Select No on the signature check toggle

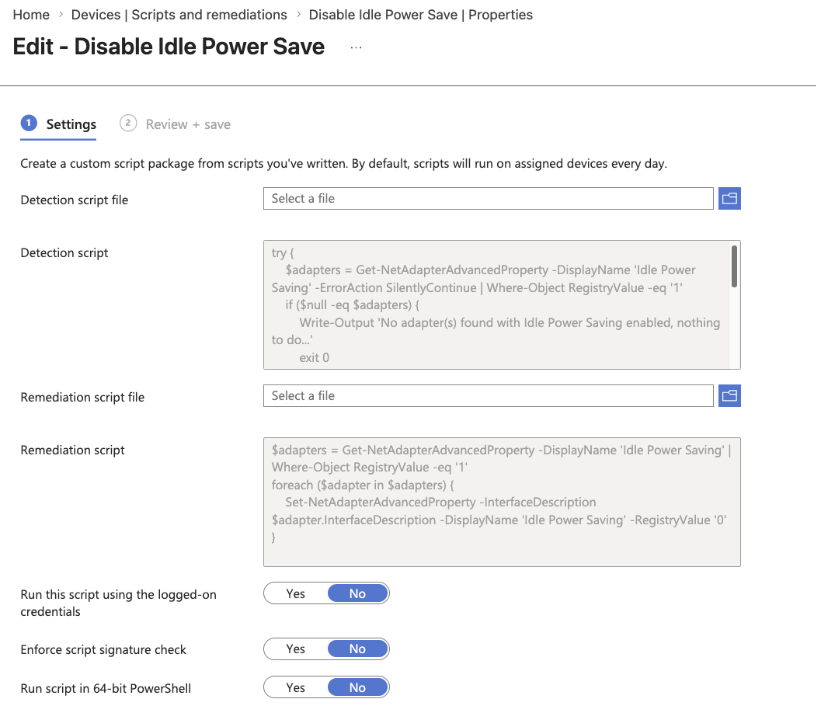tap(358, 648)
